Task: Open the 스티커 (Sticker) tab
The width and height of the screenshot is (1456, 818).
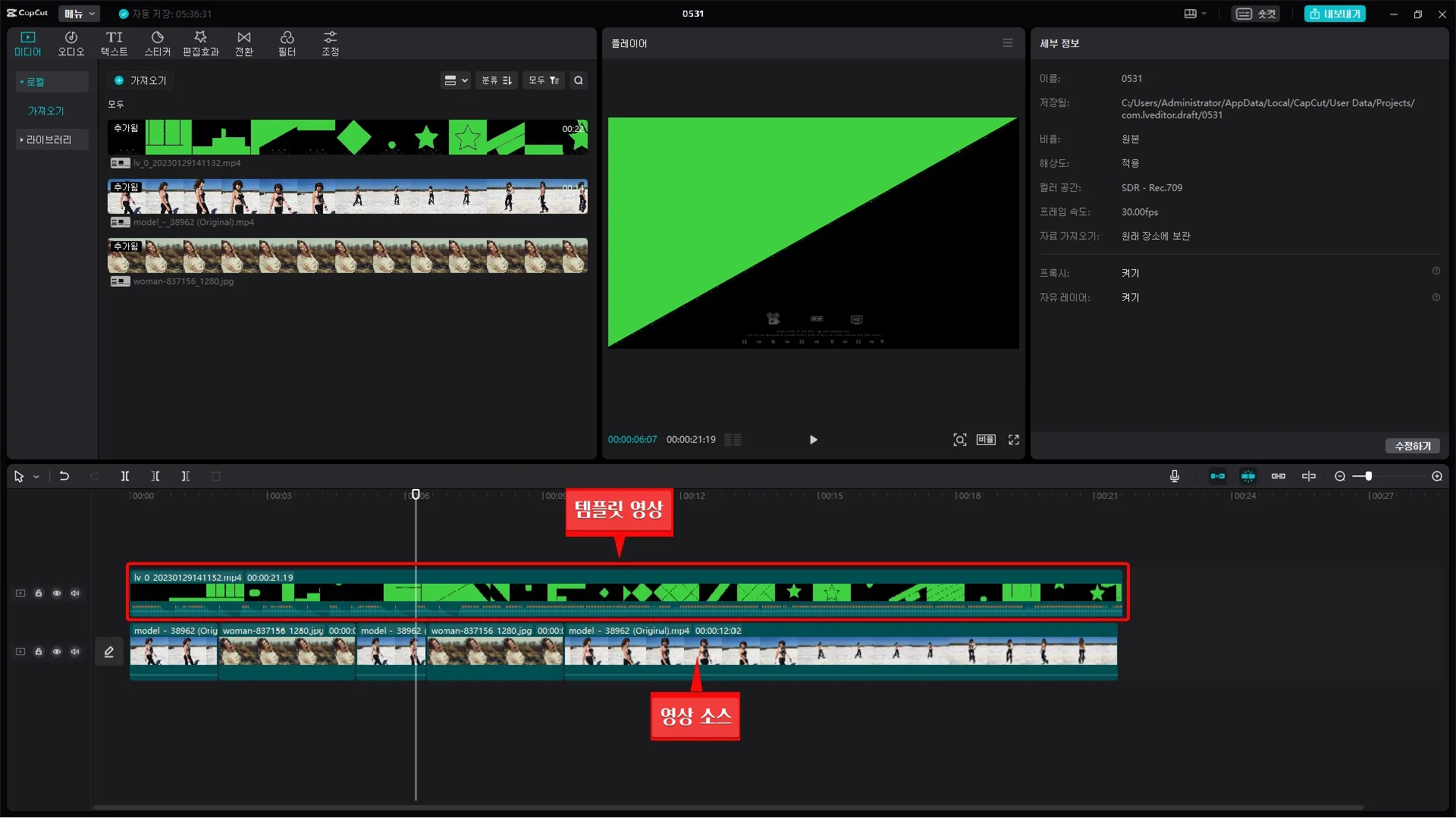Action: 158,44
